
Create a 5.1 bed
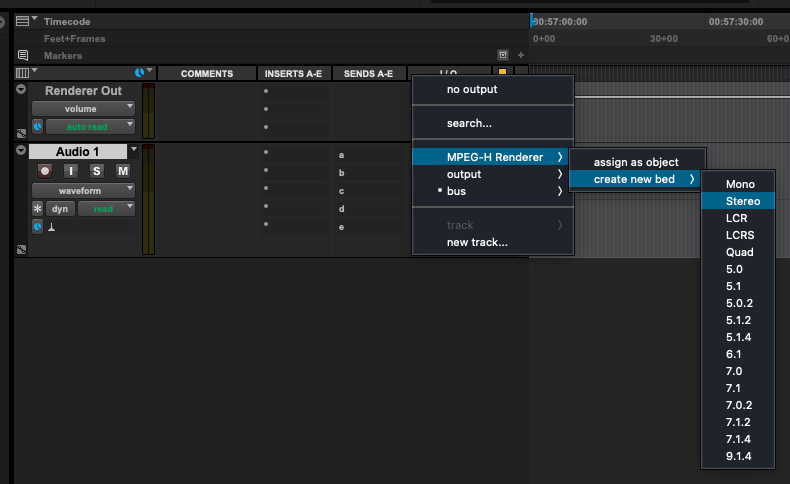(x=738, y=287)
